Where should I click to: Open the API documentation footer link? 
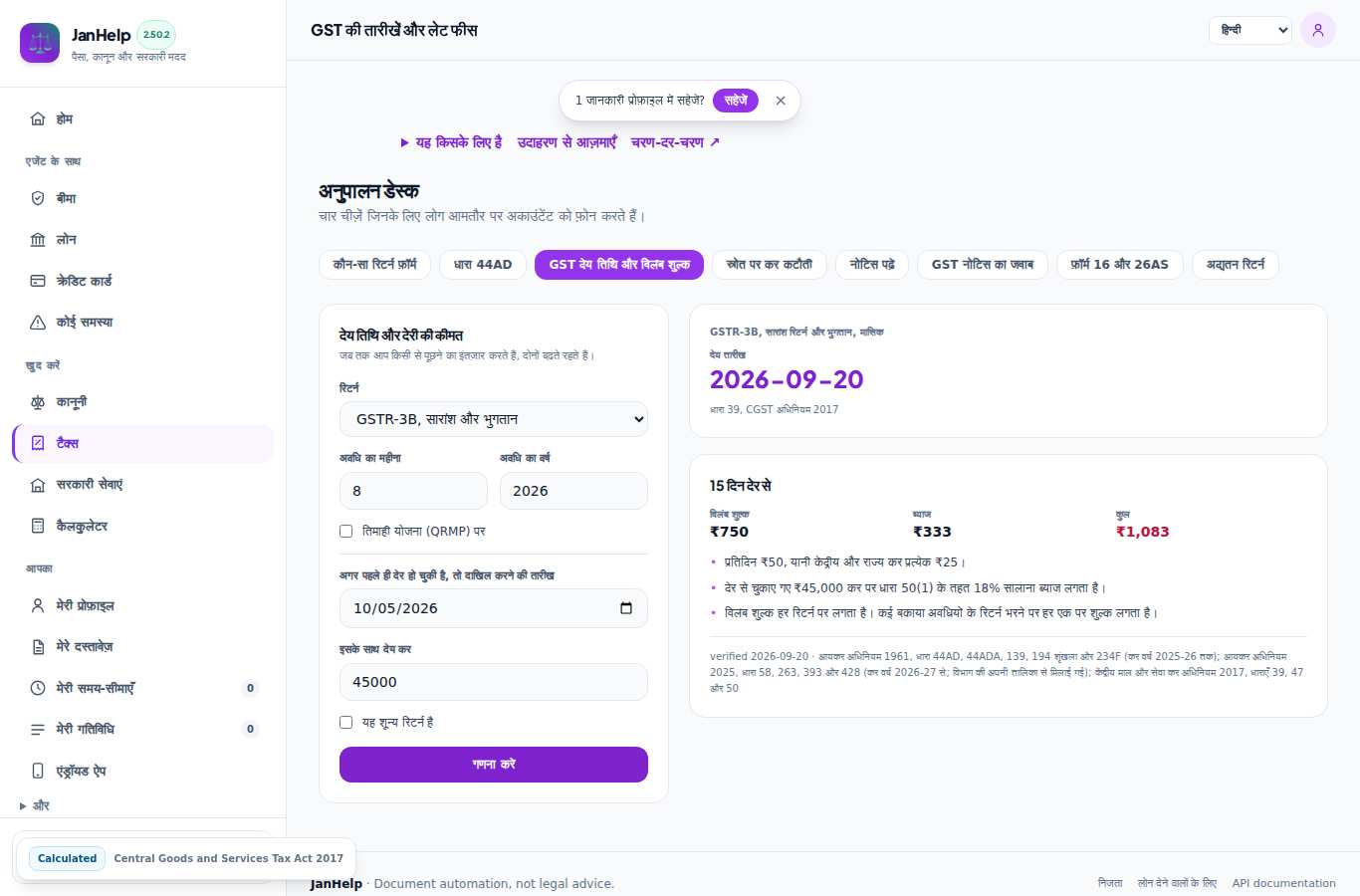[x=1284, y=883]
